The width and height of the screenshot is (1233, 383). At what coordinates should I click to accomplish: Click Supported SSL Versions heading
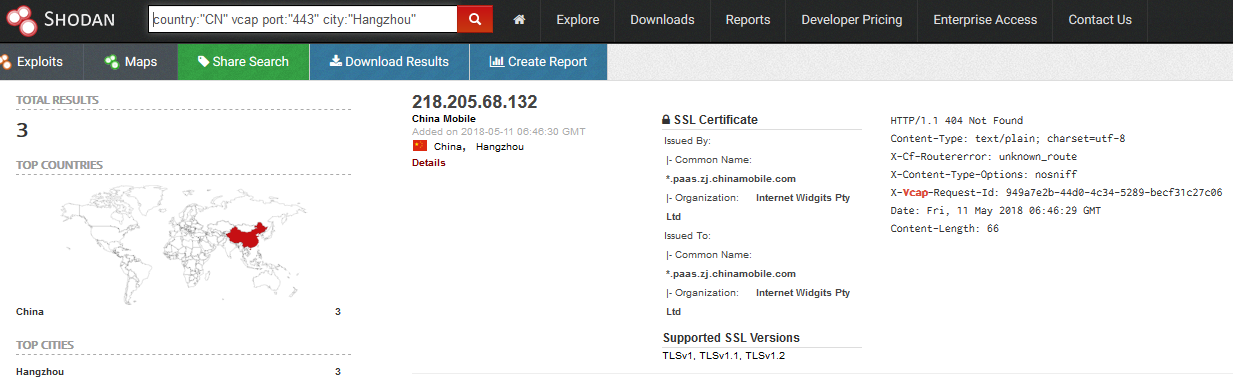tap(731, 338)
